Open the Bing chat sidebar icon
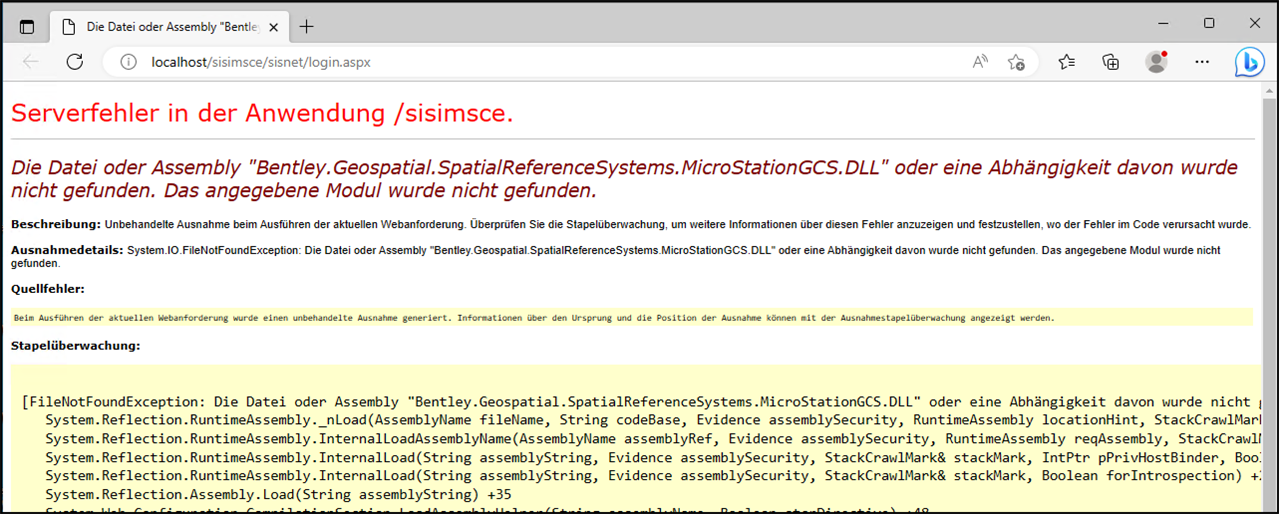Image resolution: width=1279 pixels, height=514 pixels. pyautogui.click(x=1248, y=62)
